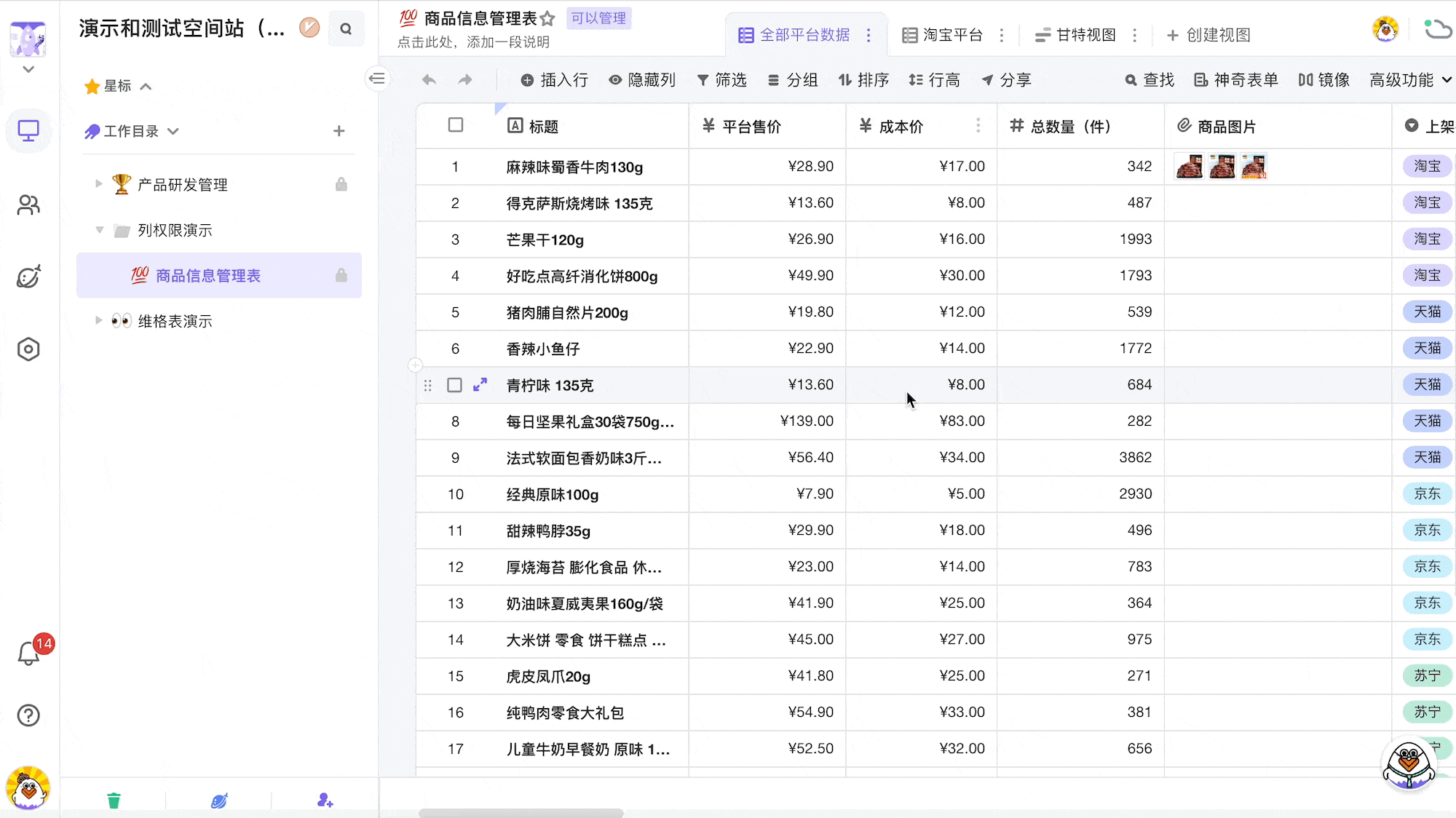
Task: Open the product image thumbnail on row 1
Action: pyautogui.click(x=1189, y=166)
